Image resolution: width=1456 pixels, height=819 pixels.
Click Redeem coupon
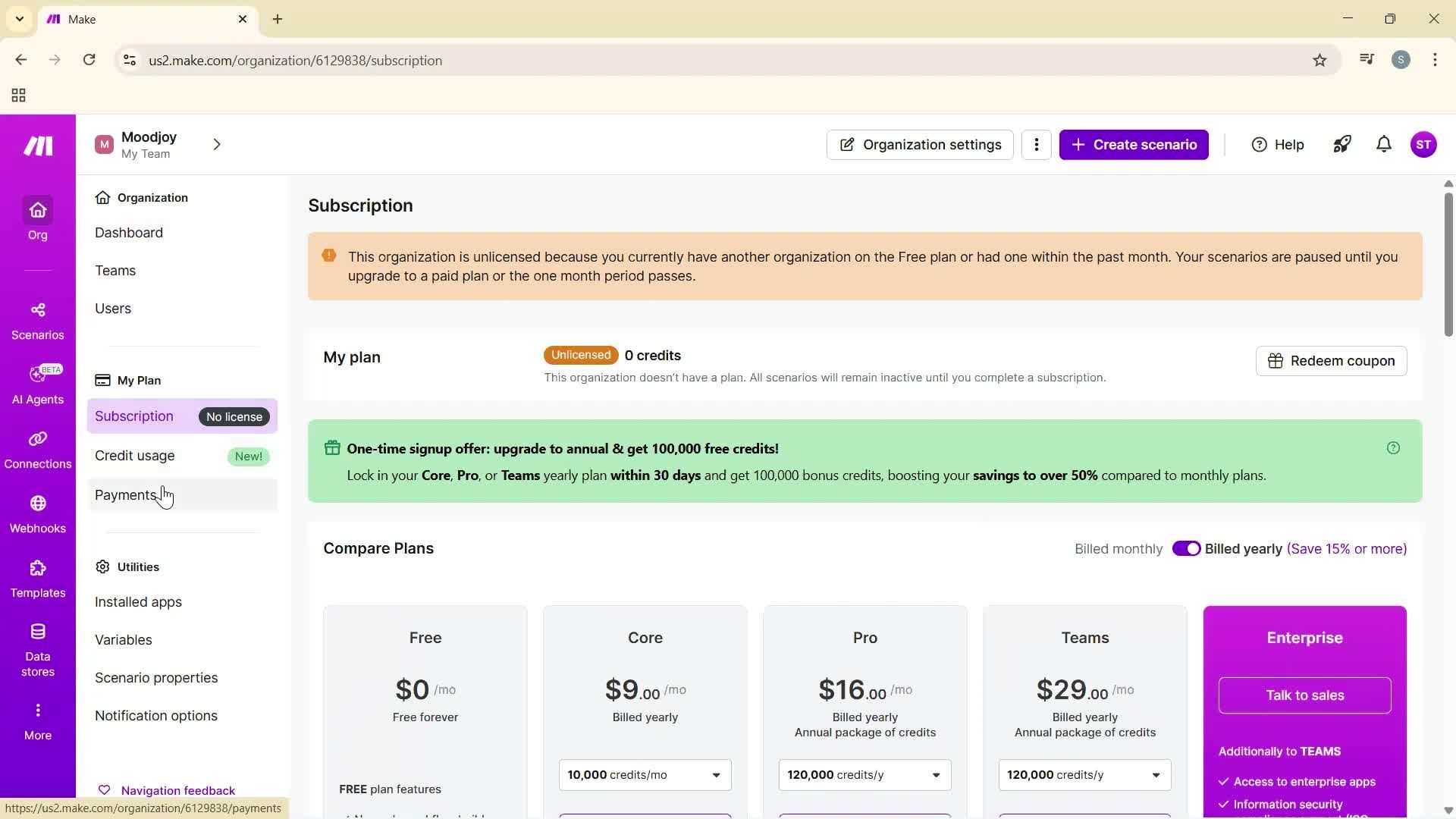pyautogui.click(x=1332, y=360)
